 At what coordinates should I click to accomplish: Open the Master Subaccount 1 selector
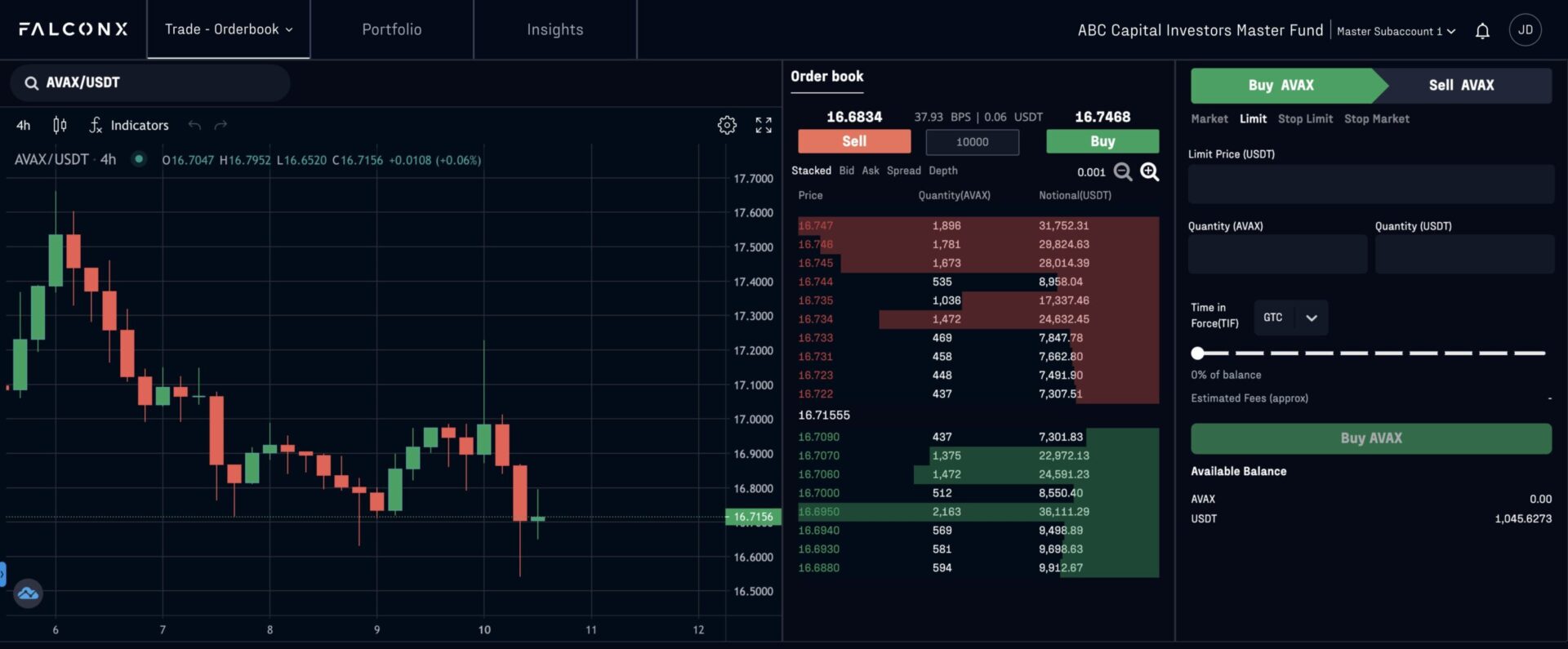[1396, 31]
